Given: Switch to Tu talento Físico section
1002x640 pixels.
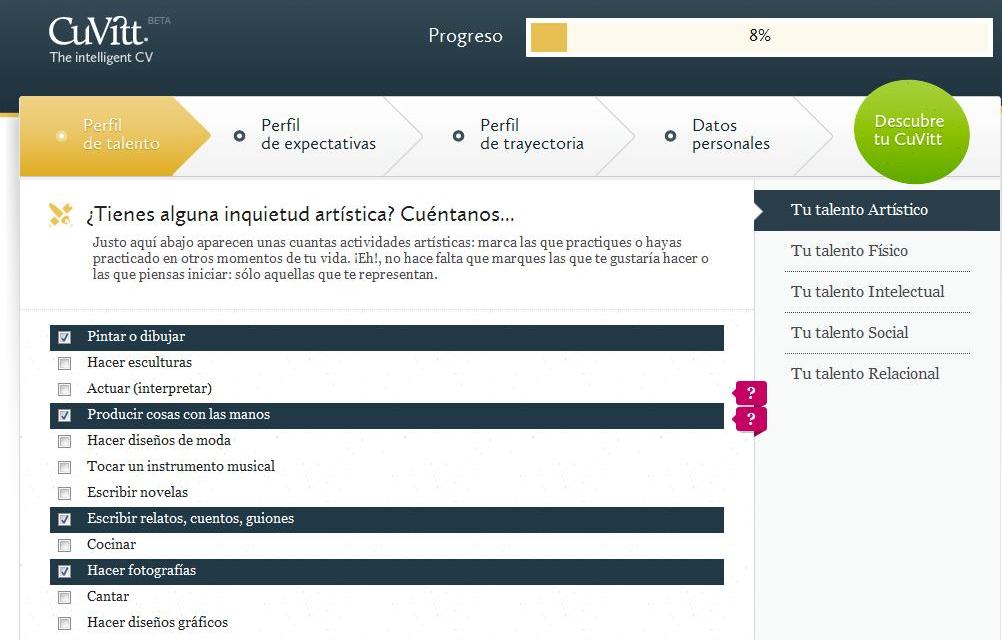Looking at the screenshot, I should tap(849, 251).
